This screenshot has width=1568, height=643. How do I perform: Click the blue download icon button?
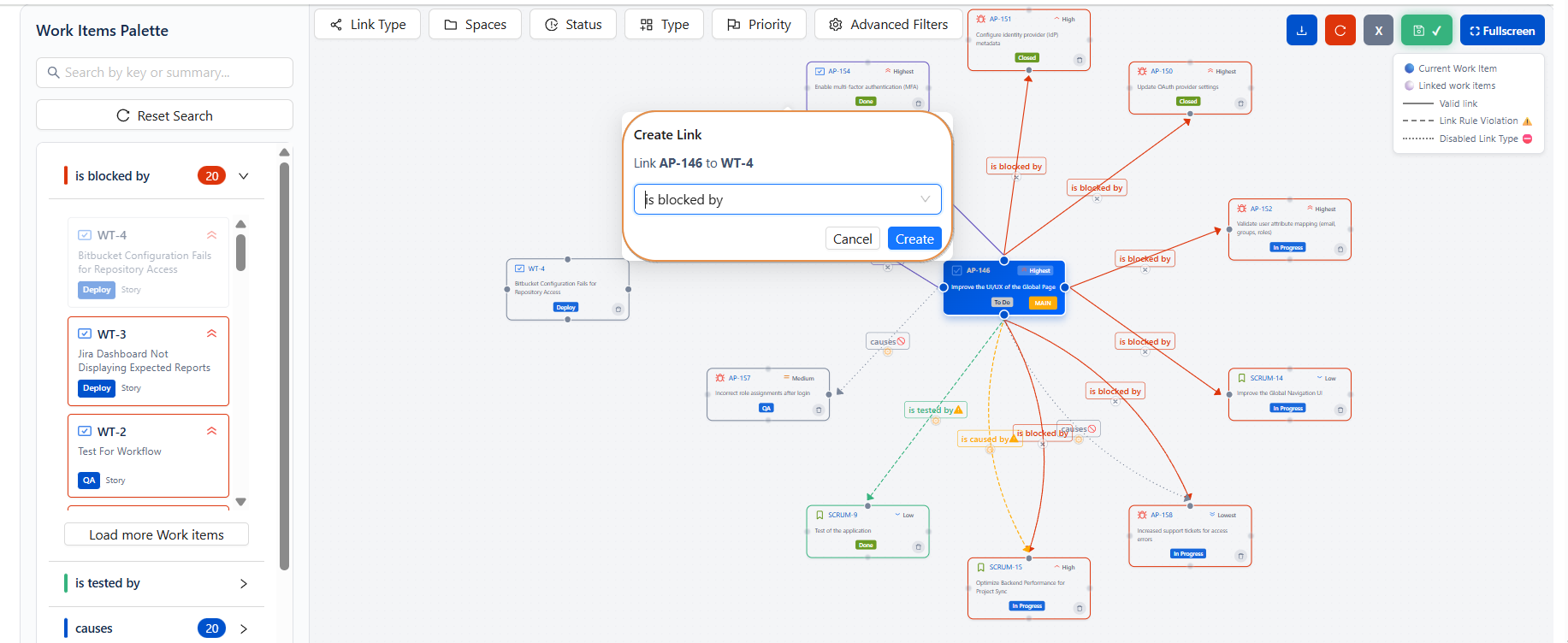point(1301,31)
